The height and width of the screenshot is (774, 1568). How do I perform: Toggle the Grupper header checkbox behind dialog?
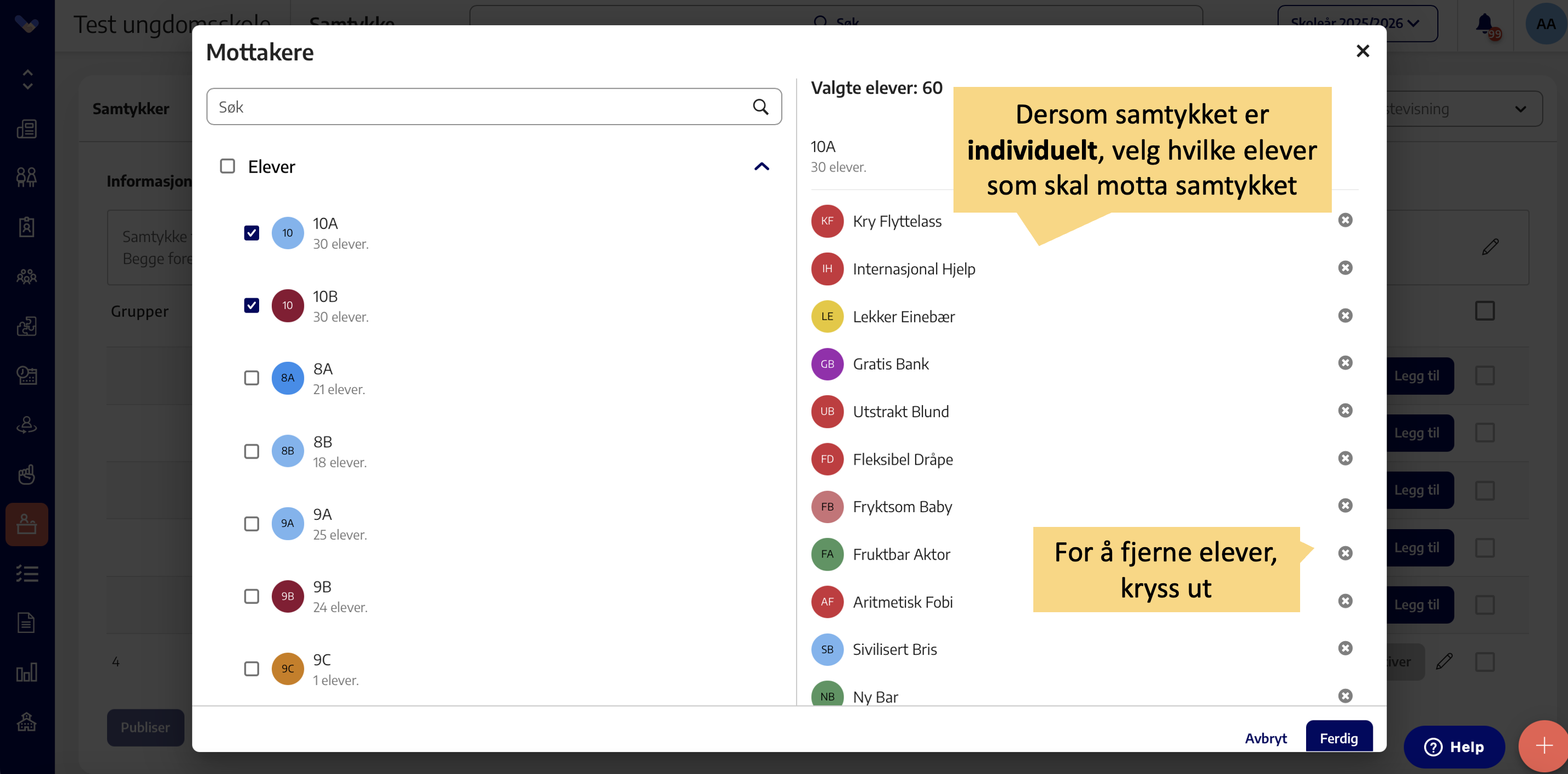click(x=1484, y=311)
